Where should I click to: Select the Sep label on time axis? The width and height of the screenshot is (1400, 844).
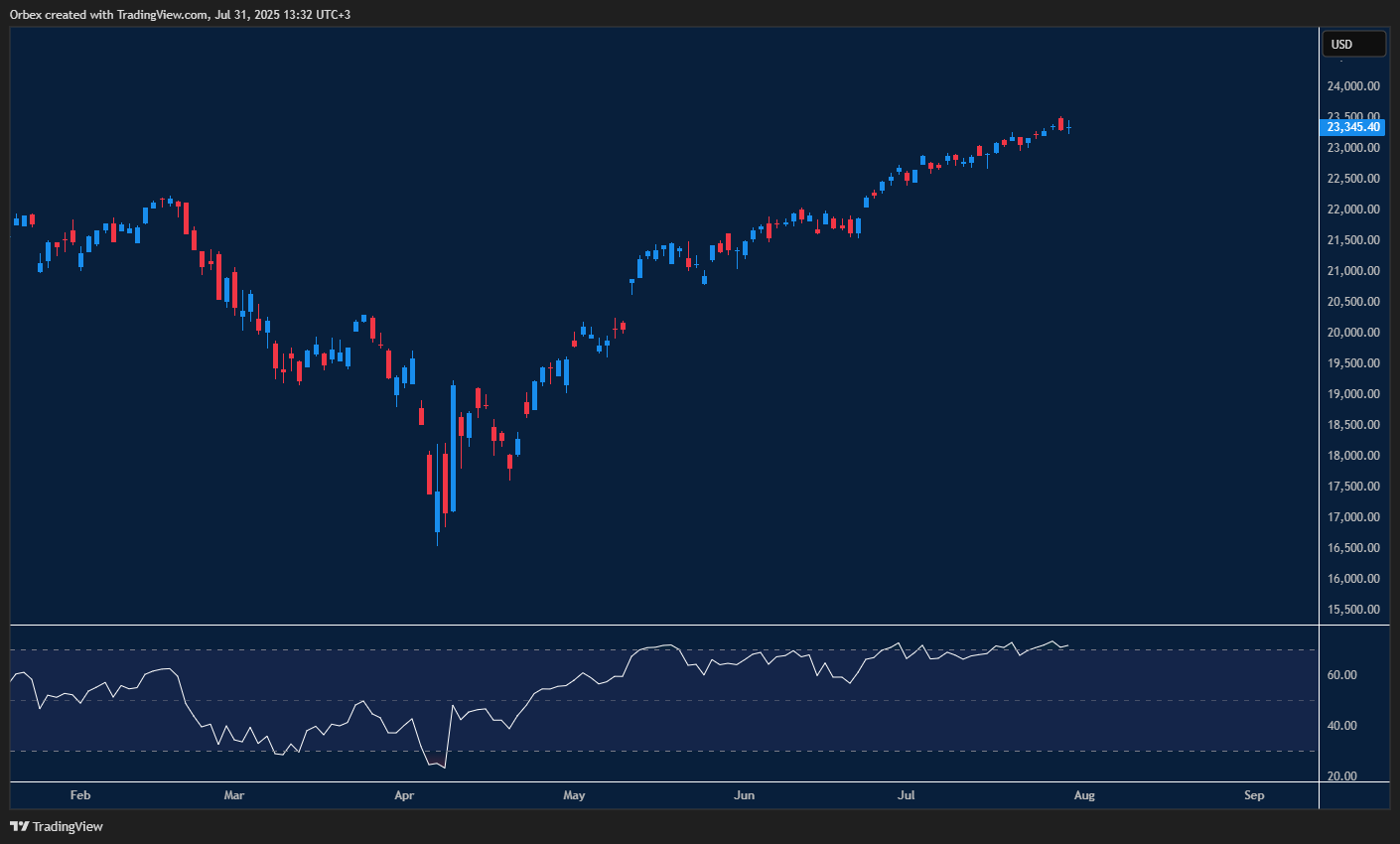[x=1254, y=795]
